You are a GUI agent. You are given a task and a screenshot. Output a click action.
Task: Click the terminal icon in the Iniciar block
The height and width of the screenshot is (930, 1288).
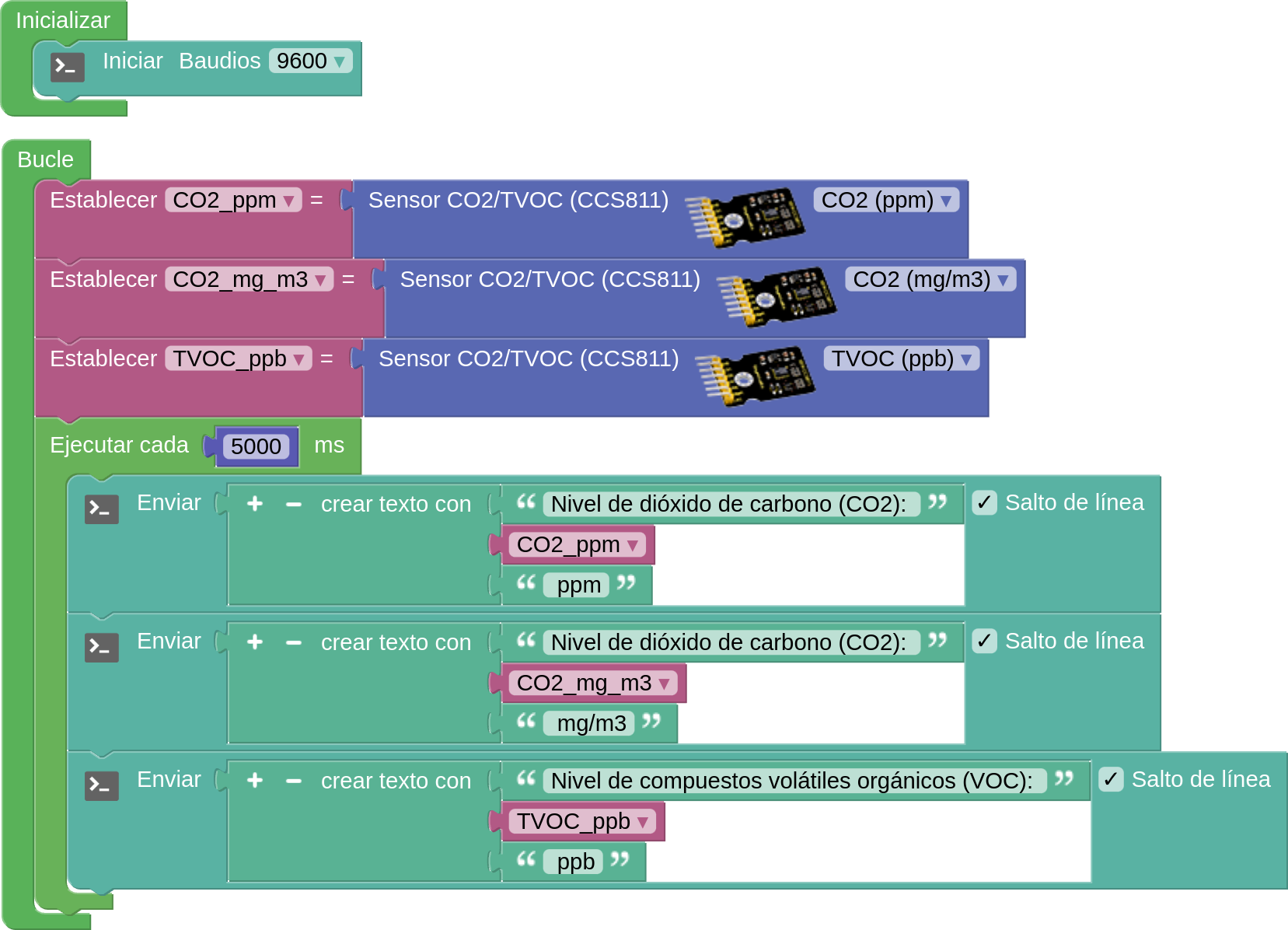[68, 68]
